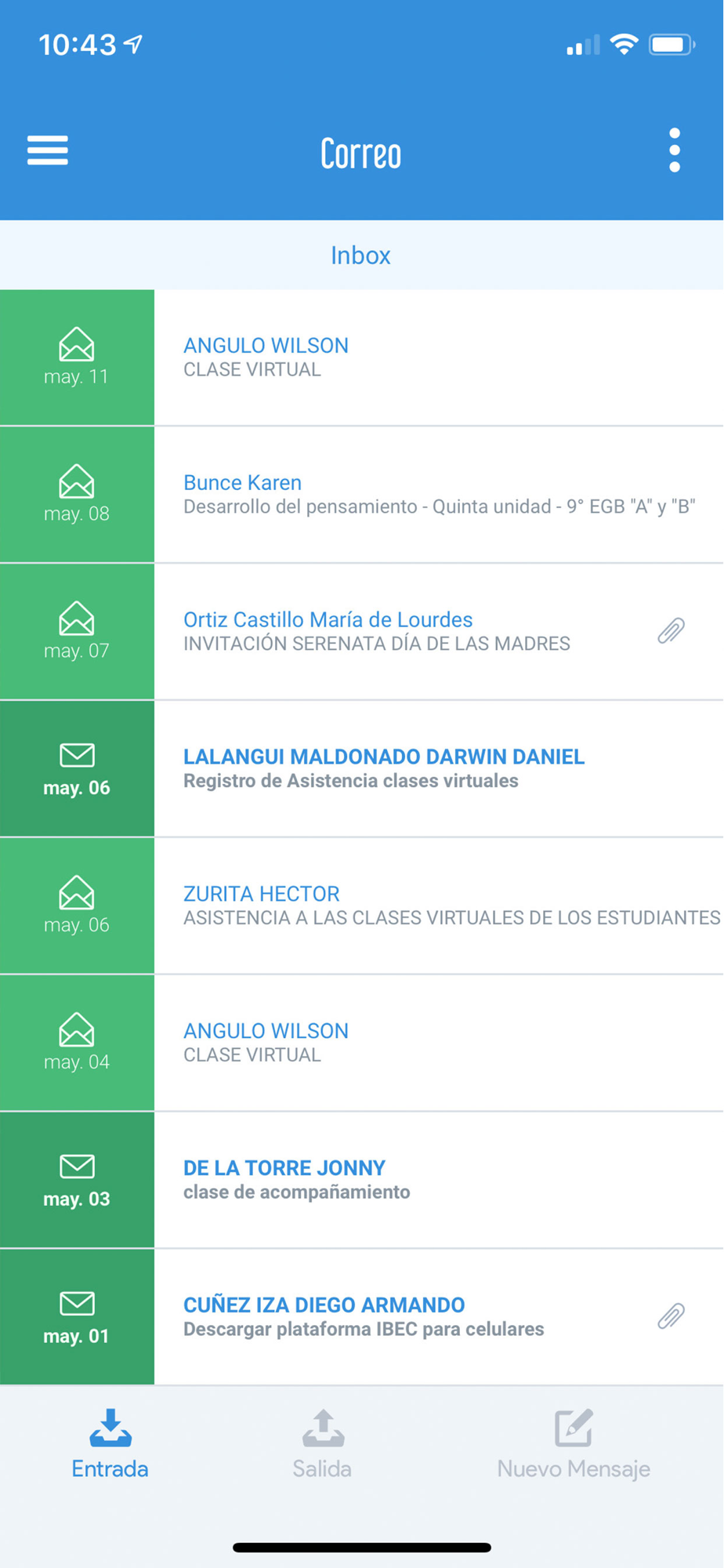Tap the cellular signal bars
724x1568 pixels.
583,45
